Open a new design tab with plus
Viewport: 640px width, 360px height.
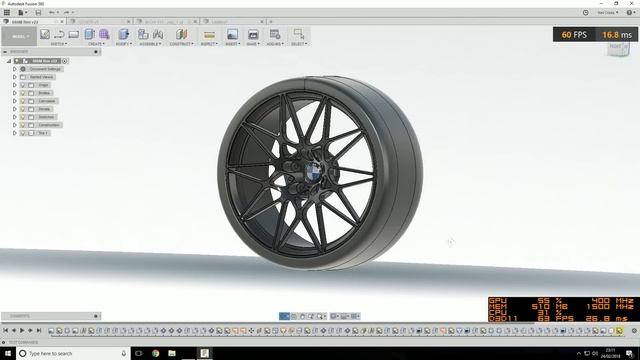(x=271, y=21)
